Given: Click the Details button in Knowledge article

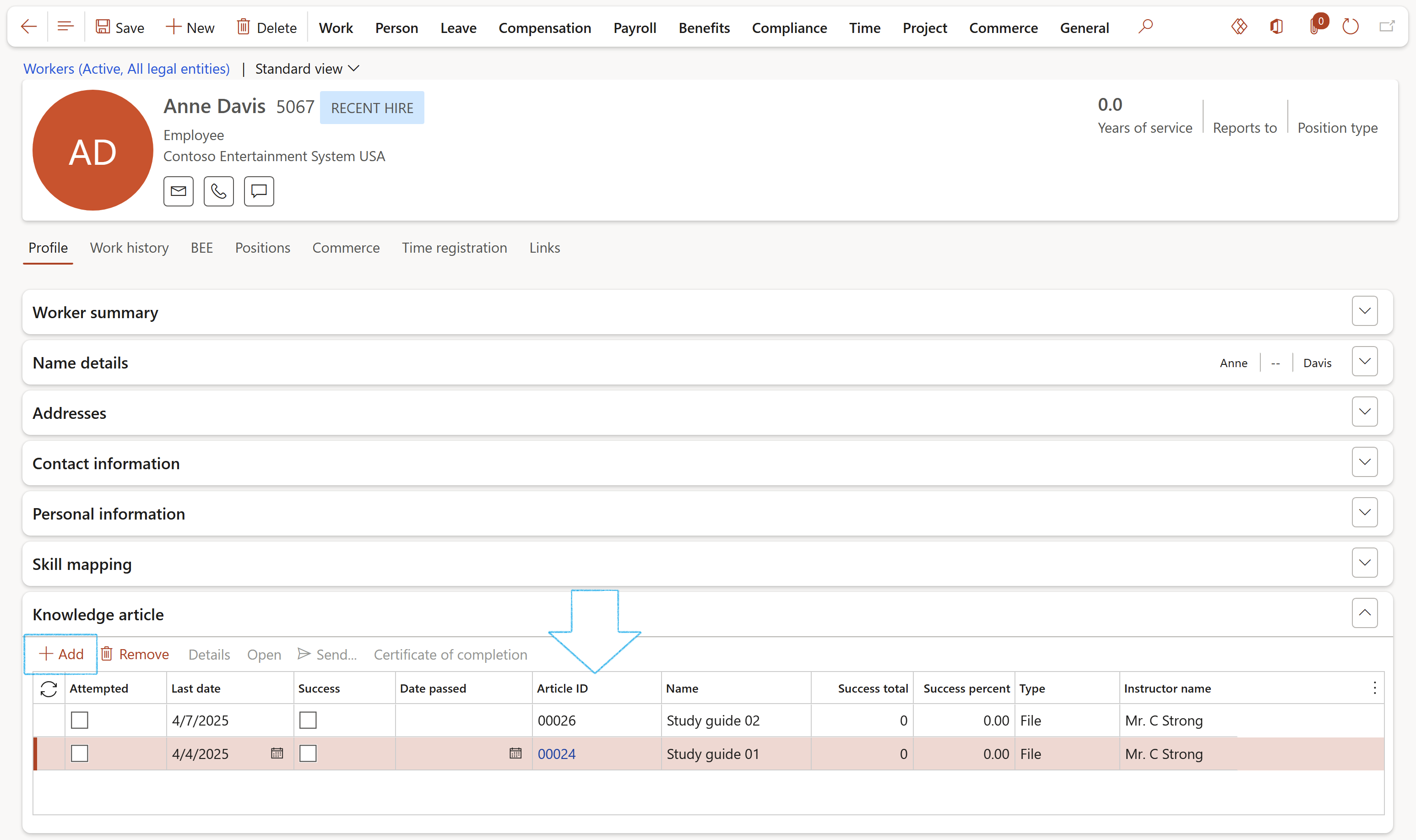Looking at the screenshot, I should point(209,654).
